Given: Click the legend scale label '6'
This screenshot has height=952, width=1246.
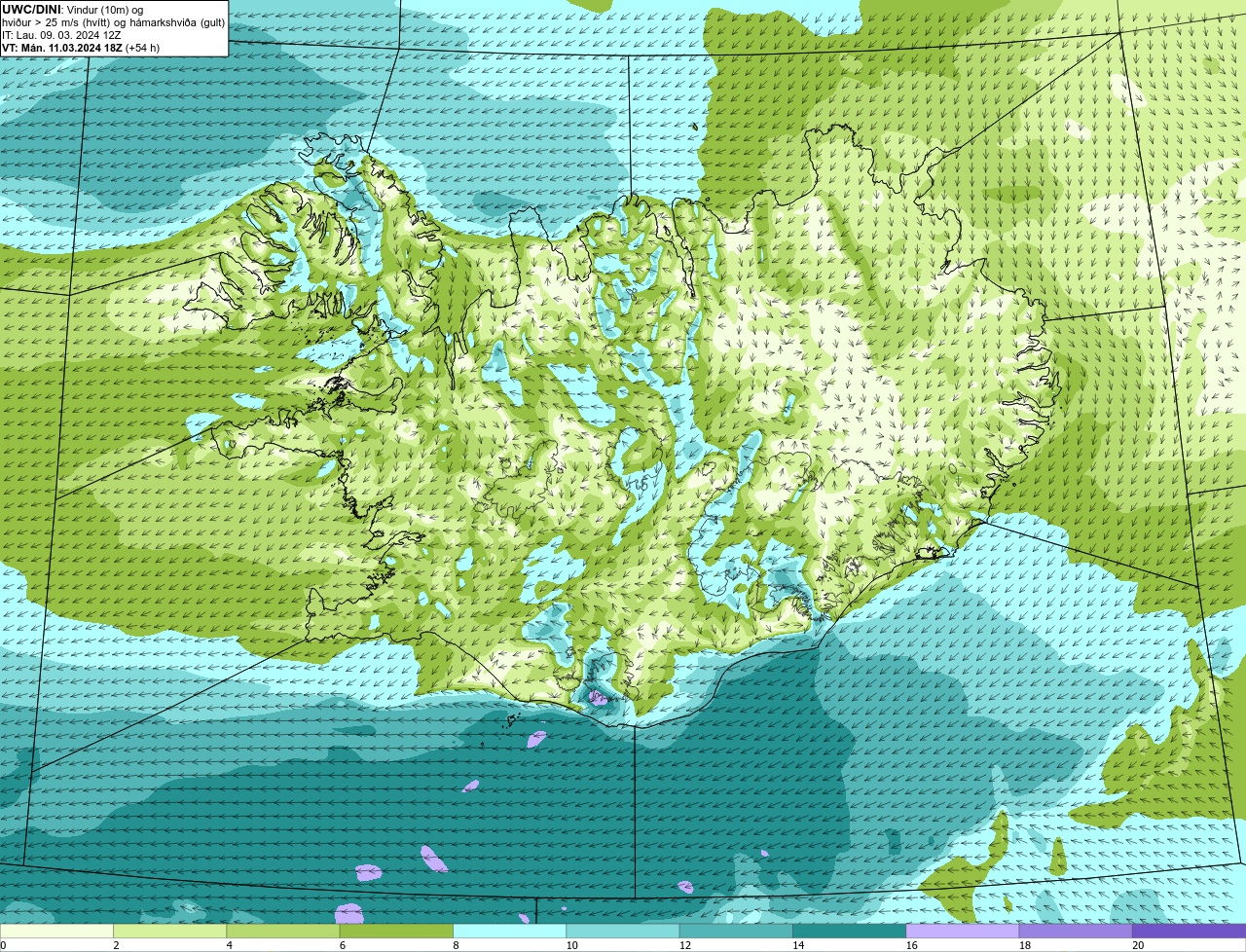Looking at the screenshot, I should 344,945.
